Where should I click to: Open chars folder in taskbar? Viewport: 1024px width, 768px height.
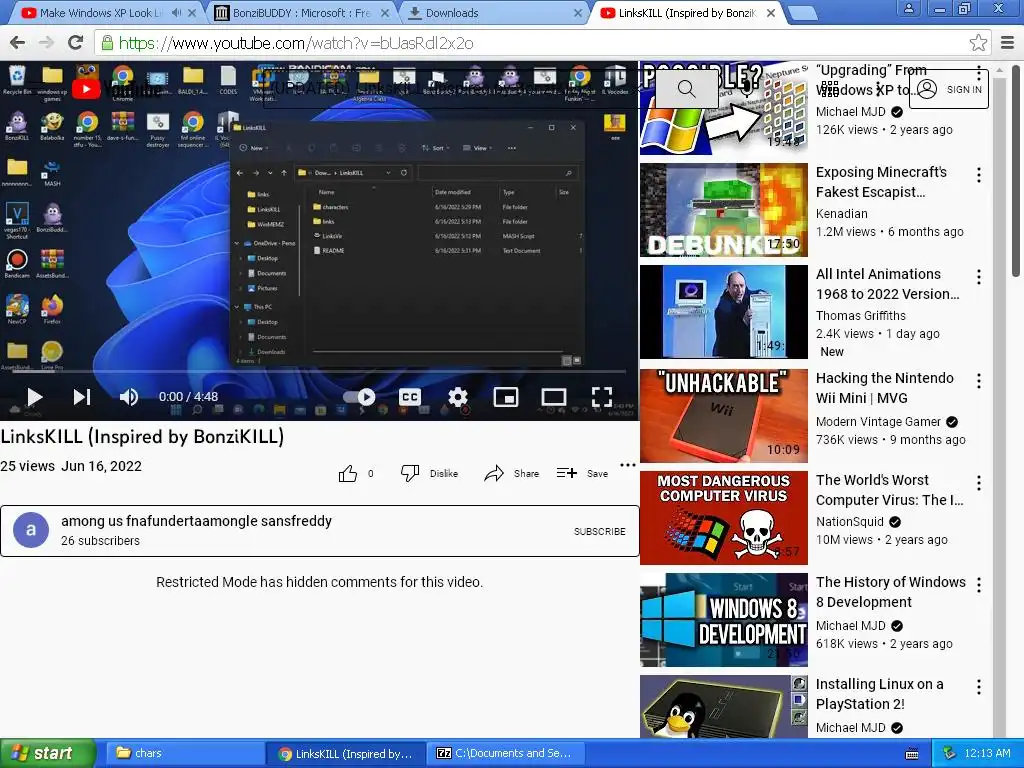184,753
